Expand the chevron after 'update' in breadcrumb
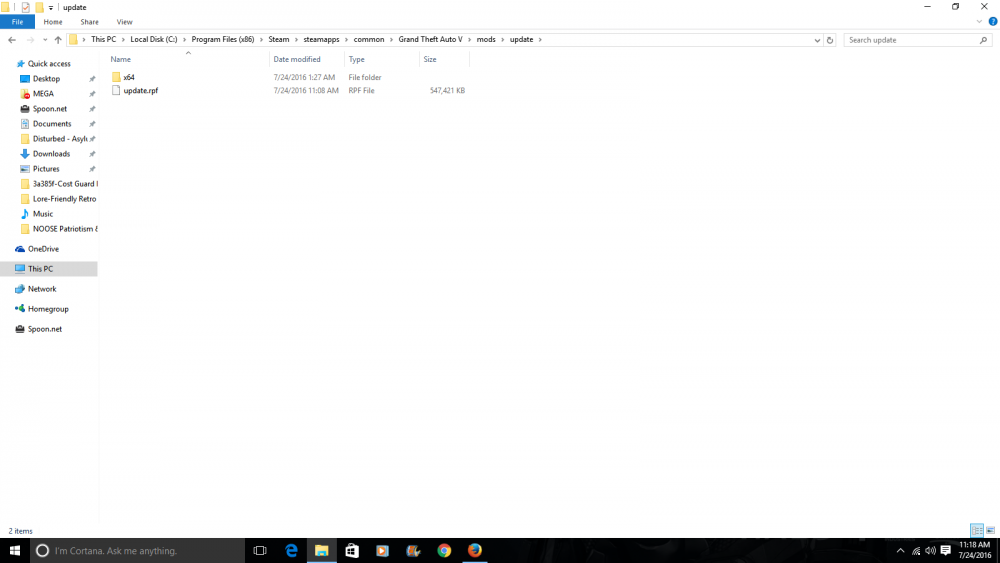1000x563 pixels. (540, 40)
